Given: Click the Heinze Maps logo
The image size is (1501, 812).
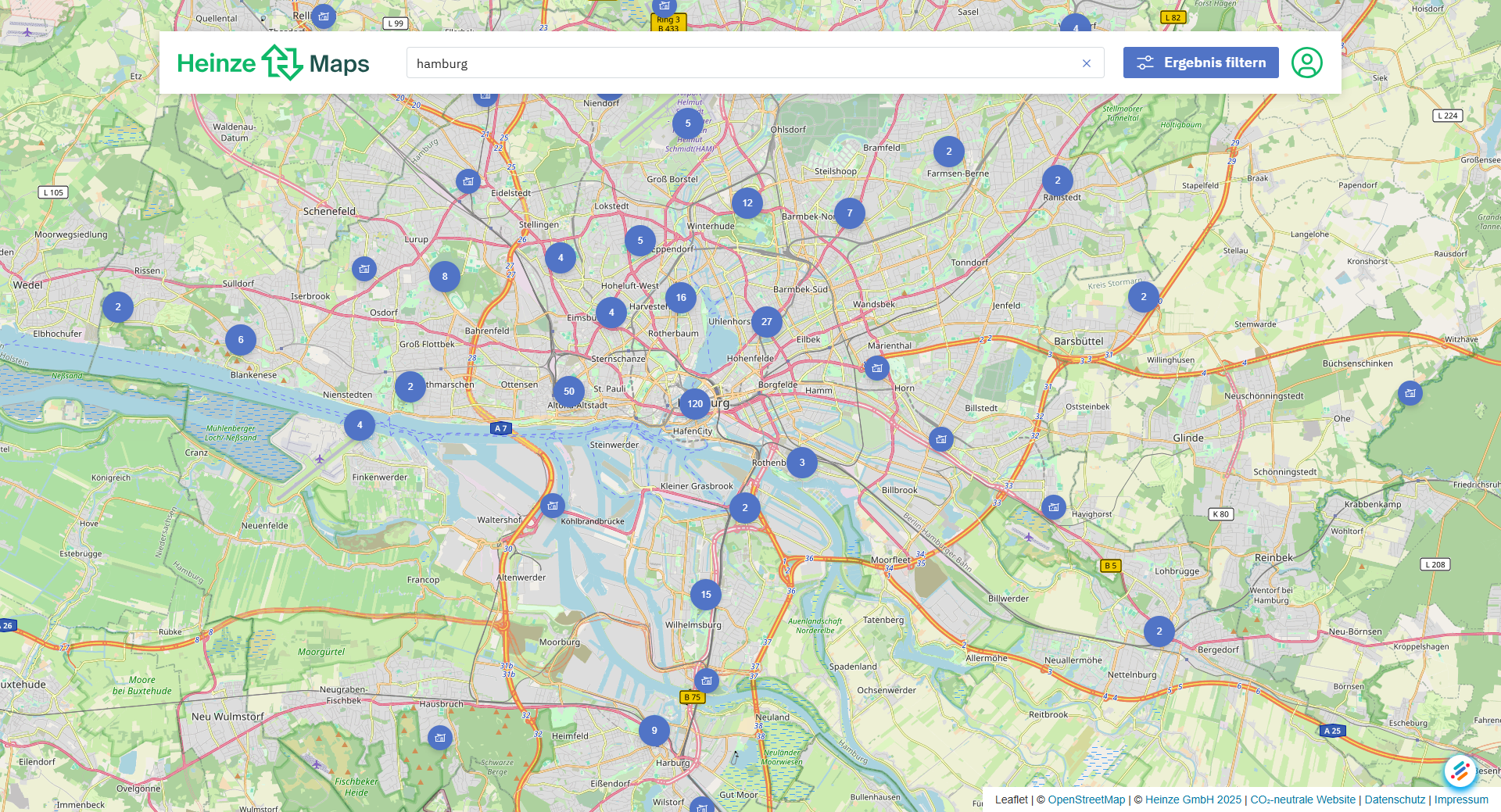Looking at the screenshot, I should click(x=273, y=63).
